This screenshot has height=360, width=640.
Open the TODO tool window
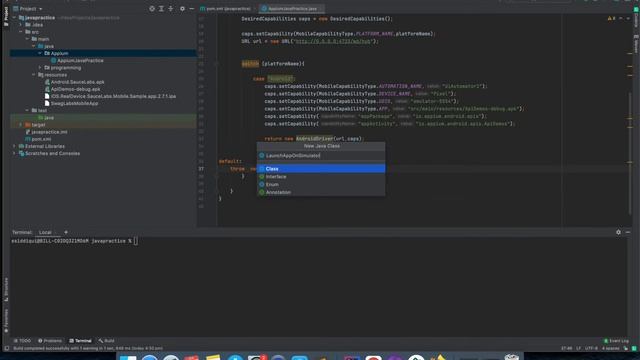[x=22, y=340]
